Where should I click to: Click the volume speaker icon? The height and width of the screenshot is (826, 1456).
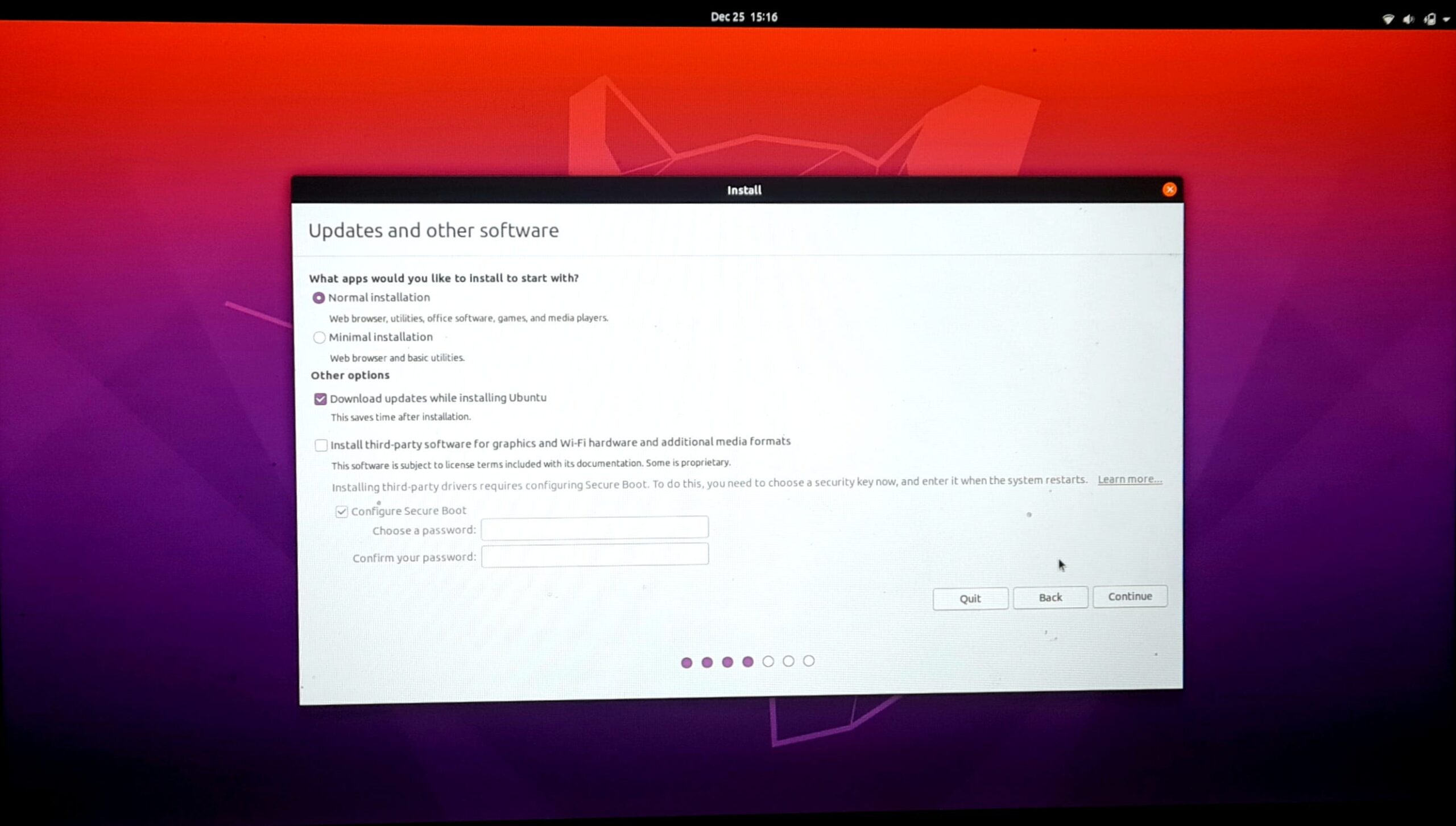pos(1408,19)
